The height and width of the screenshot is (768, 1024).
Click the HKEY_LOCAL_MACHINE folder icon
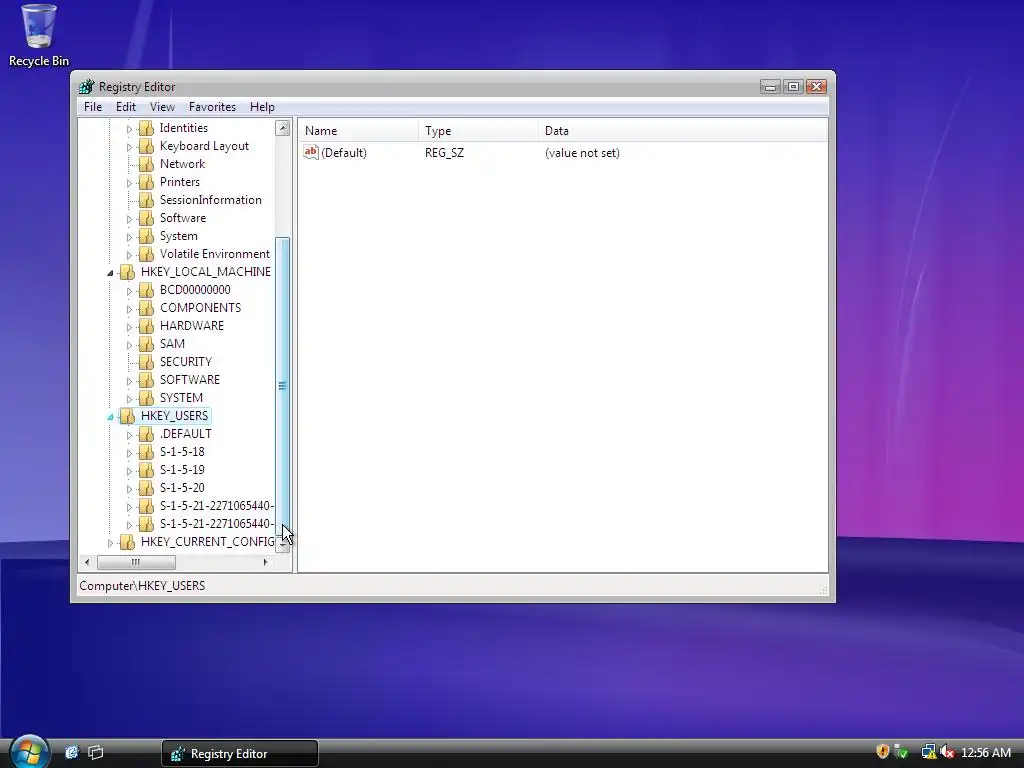tap(127, 272)
